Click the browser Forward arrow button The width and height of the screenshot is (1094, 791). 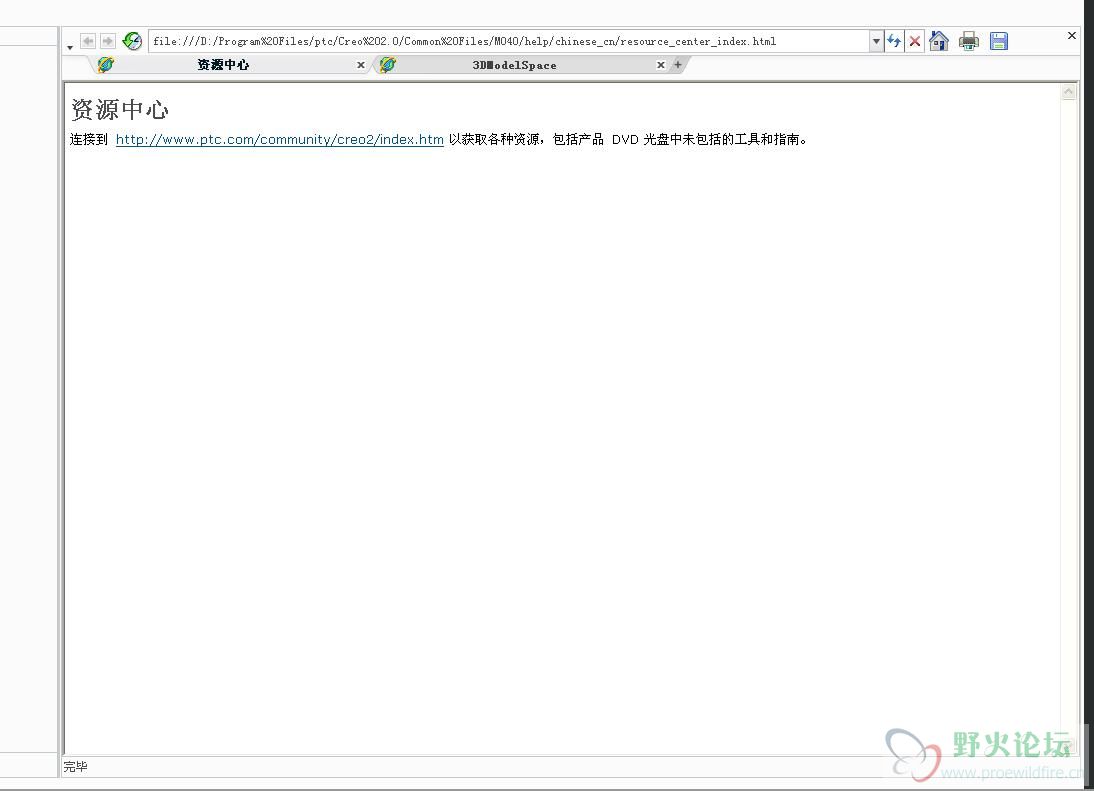tap(107, 41)
